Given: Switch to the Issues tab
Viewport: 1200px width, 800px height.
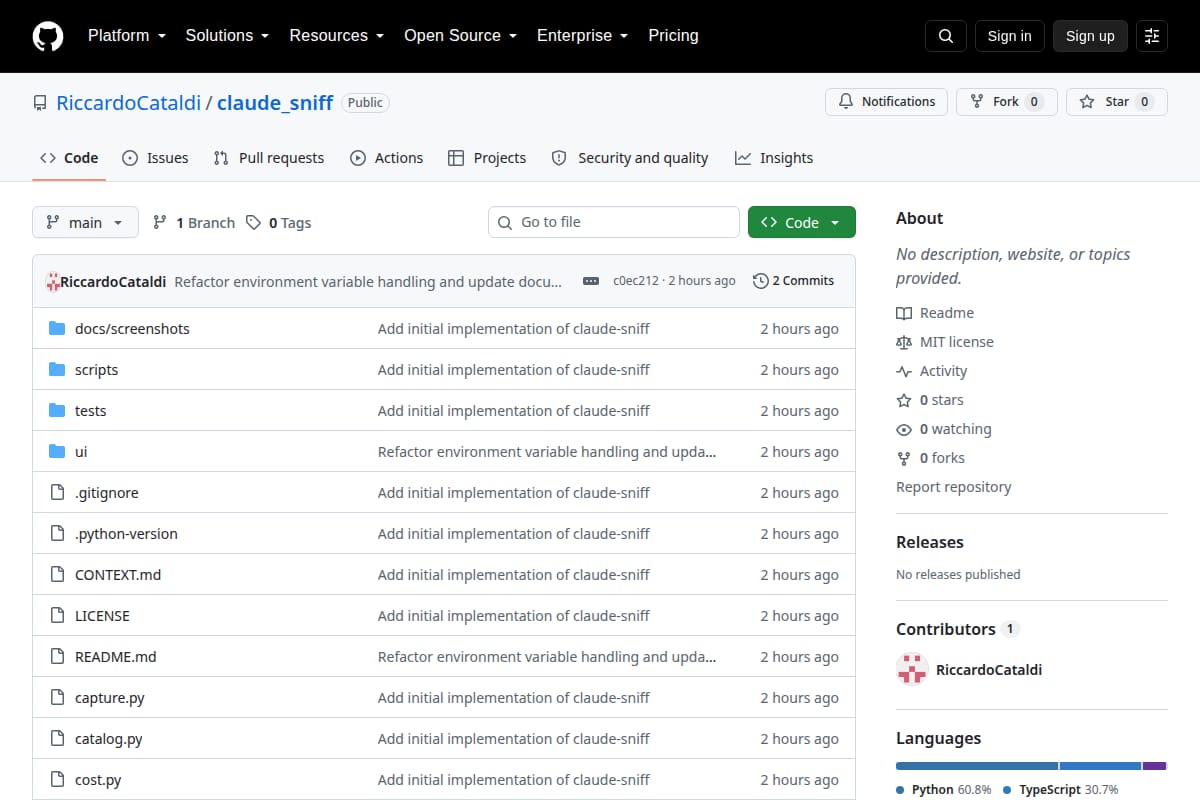Looking at the screenshot, I should pyautogui.click(x=155, y=158).
